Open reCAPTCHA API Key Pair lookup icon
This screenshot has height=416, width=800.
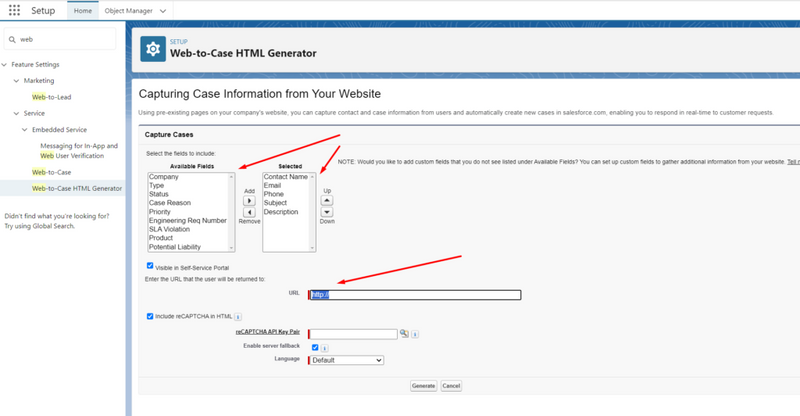(x=404, y=333)
